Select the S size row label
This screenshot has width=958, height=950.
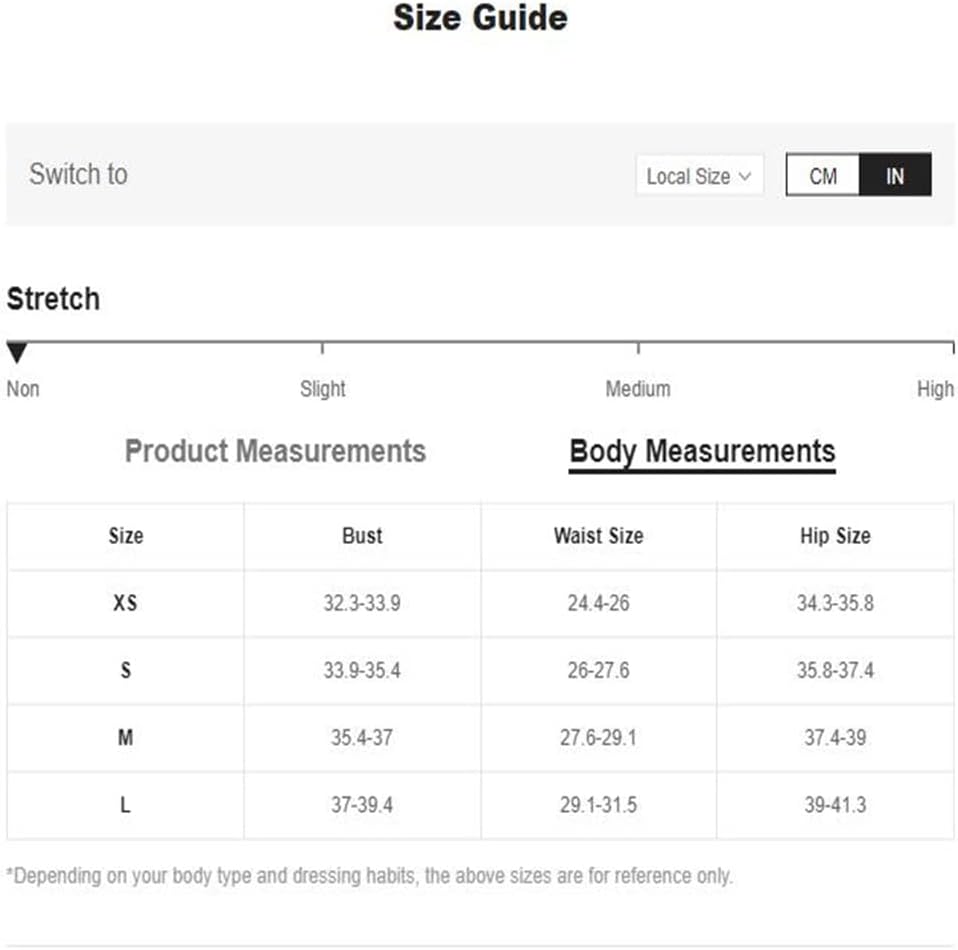(x=125, y=670)
